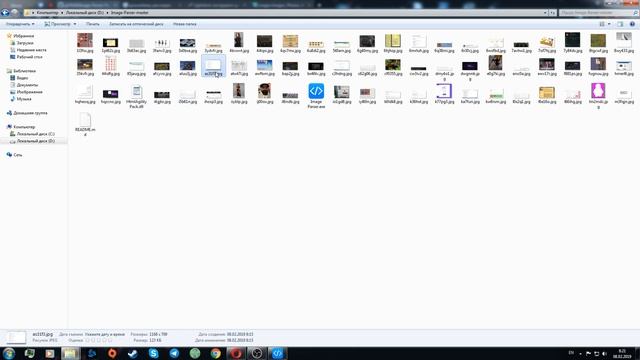Image resolution: width=640 pixels, height=360 pixels.
Task: Select Локальный диск (D:) in navigation pane
Action: click(x=36, y=141)
